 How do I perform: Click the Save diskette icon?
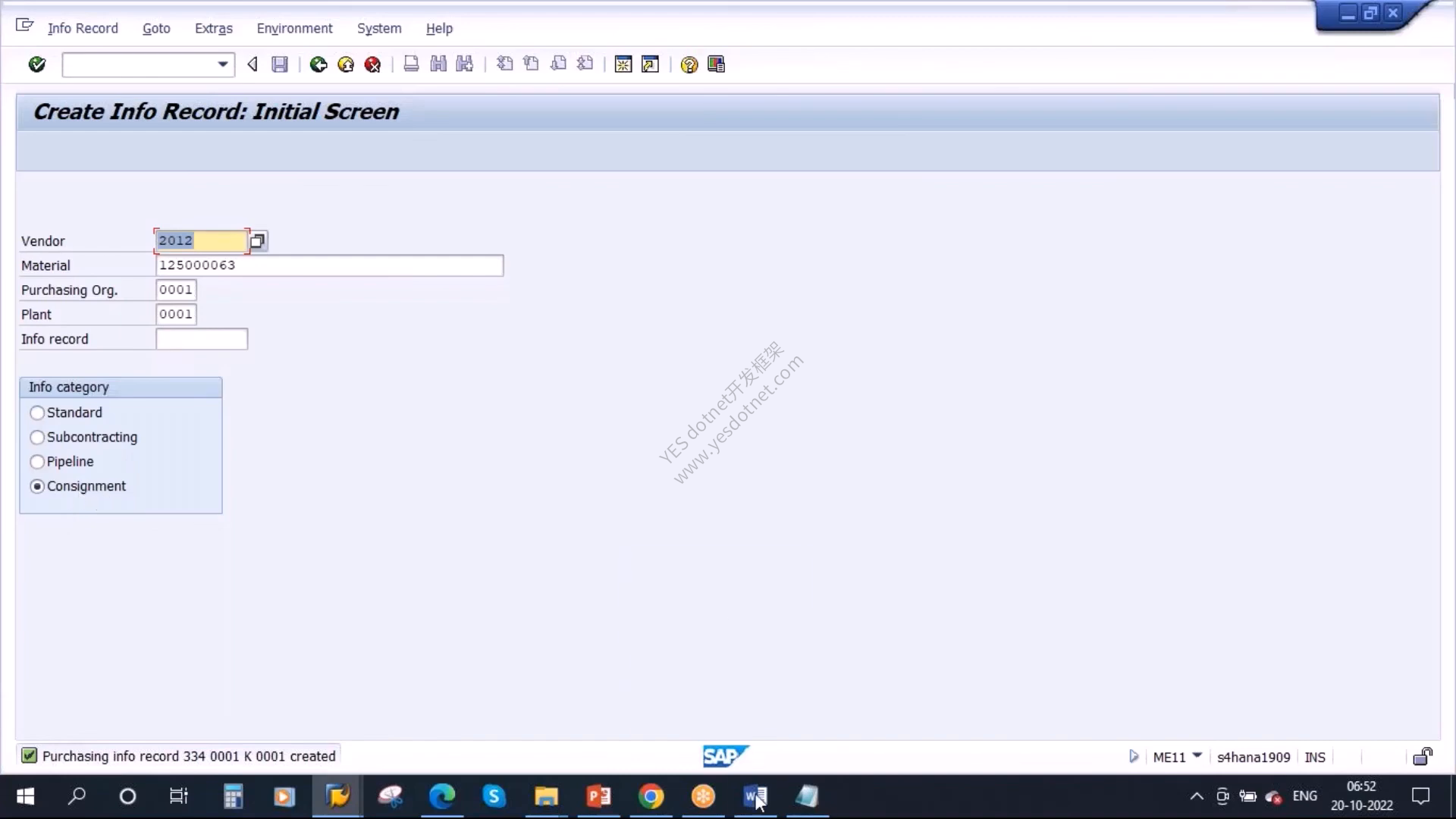280,64
